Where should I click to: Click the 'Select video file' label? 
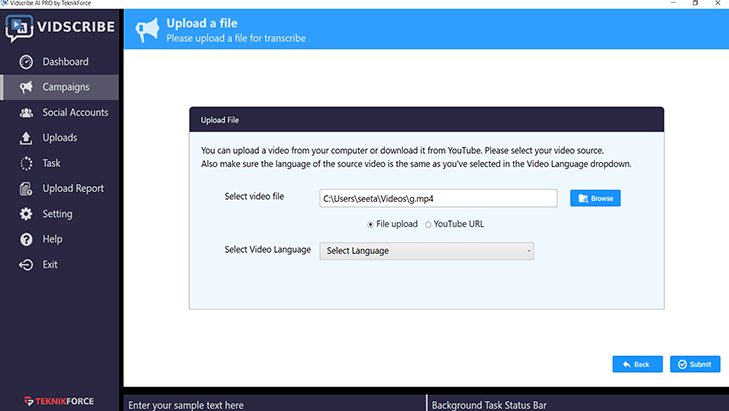[x=254, y=196]
